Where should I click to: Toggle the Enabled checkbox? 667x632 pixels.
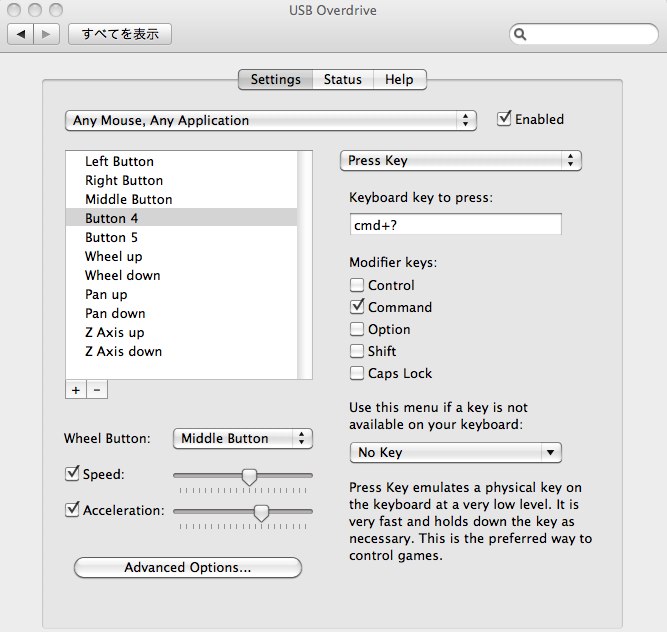(x=504, y=119)
